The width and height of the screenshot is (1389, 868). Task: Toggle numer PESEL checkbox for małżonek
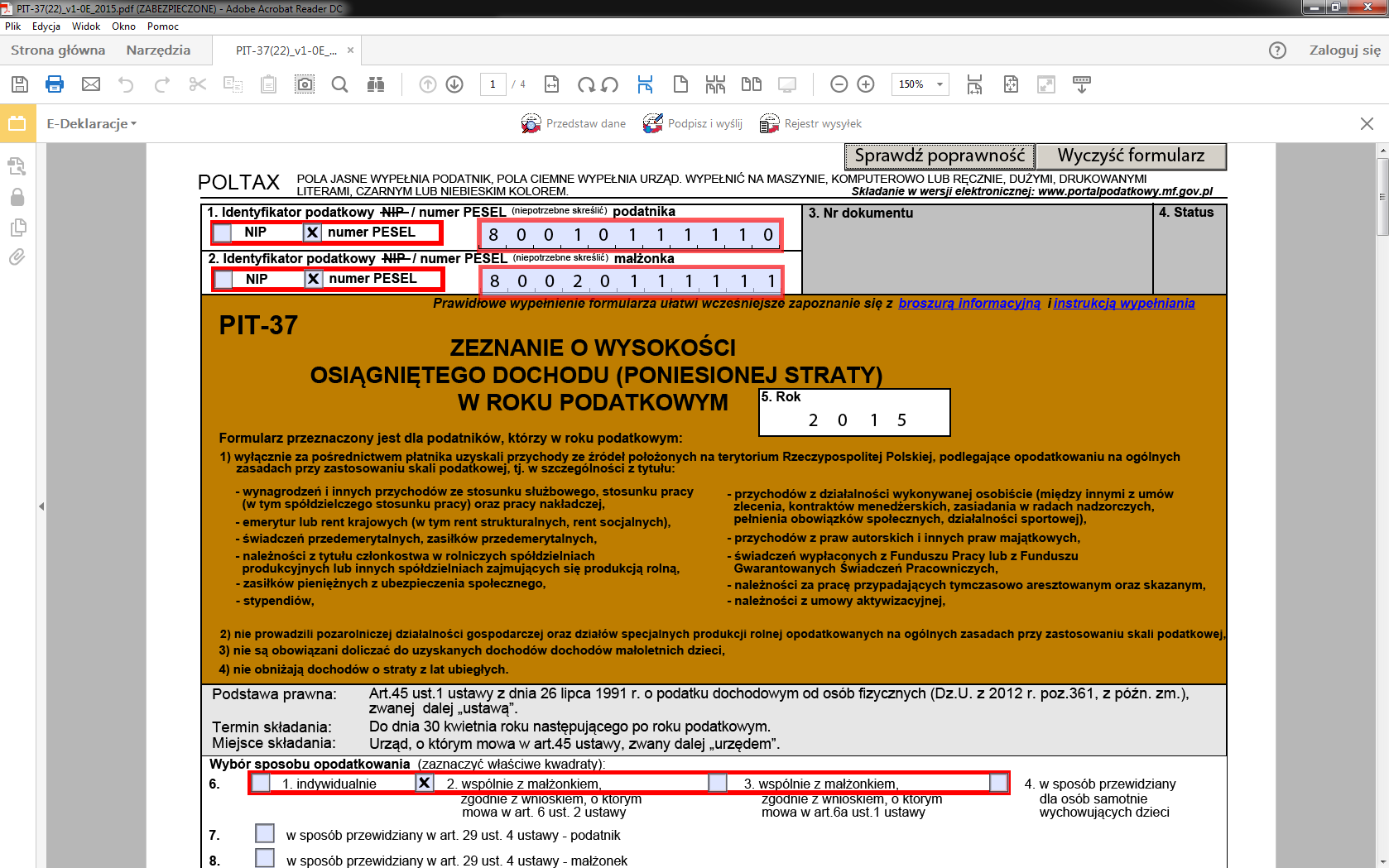(x=313, y=280)
